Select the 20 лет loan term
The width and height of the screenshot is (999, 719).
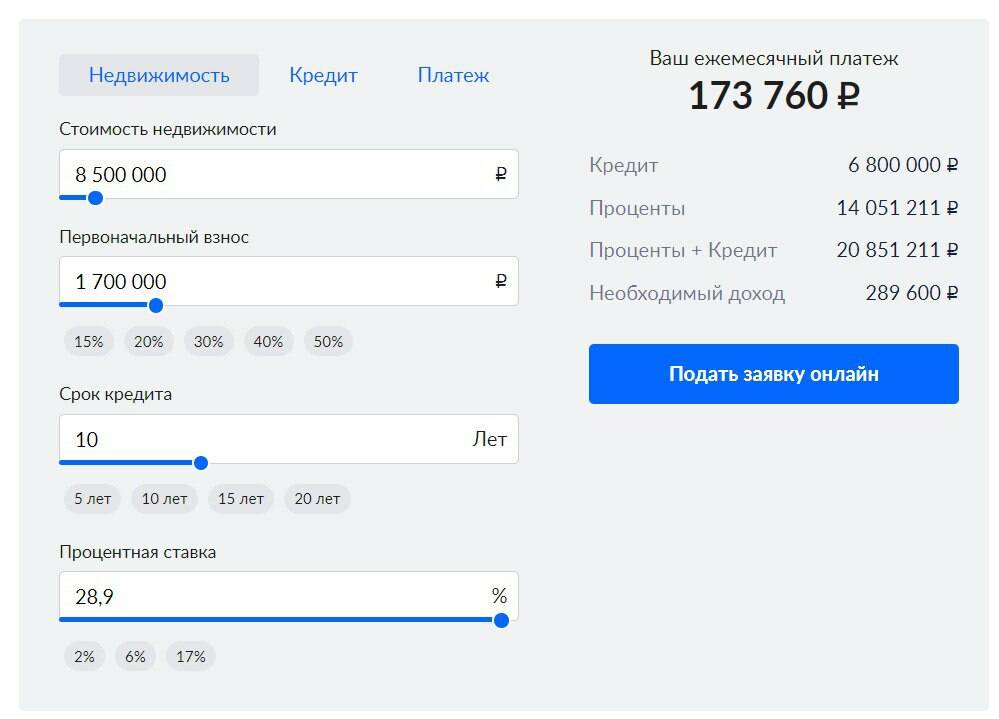pyautogui.click(x=317, y=498)
